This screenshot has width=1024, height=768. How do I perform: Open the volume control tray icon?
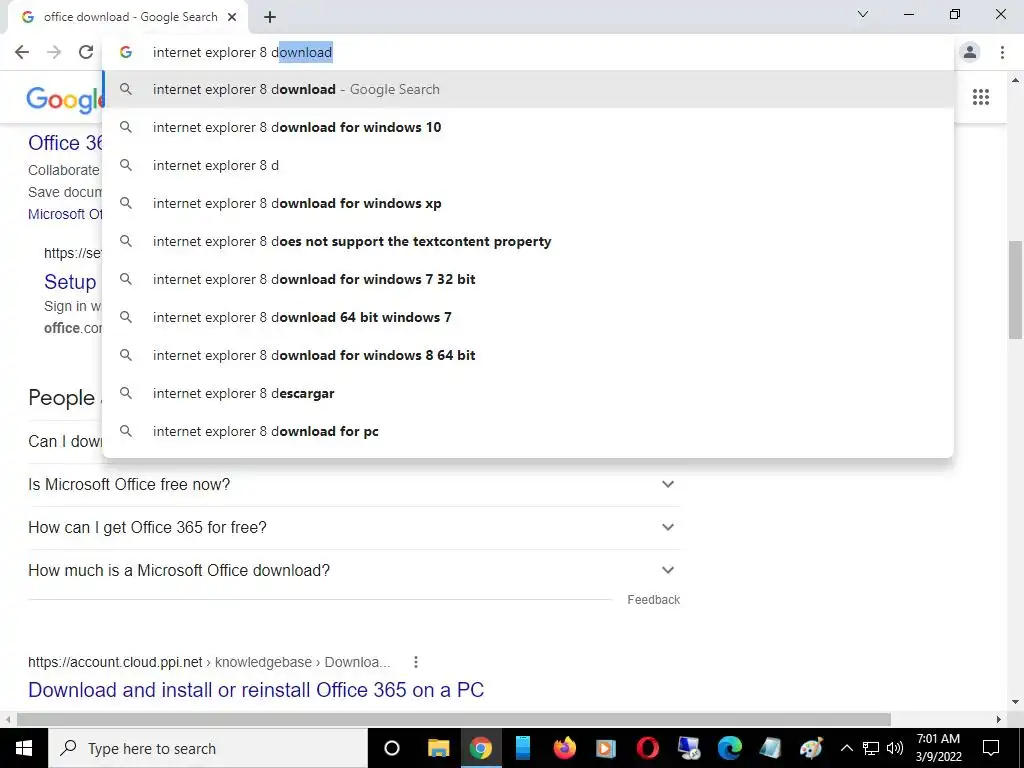click(x=895, y=748)
